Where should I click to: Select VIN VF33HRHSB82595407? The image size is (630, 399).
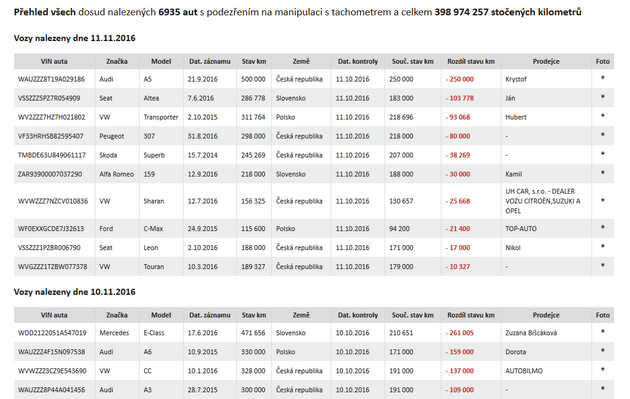51,136
